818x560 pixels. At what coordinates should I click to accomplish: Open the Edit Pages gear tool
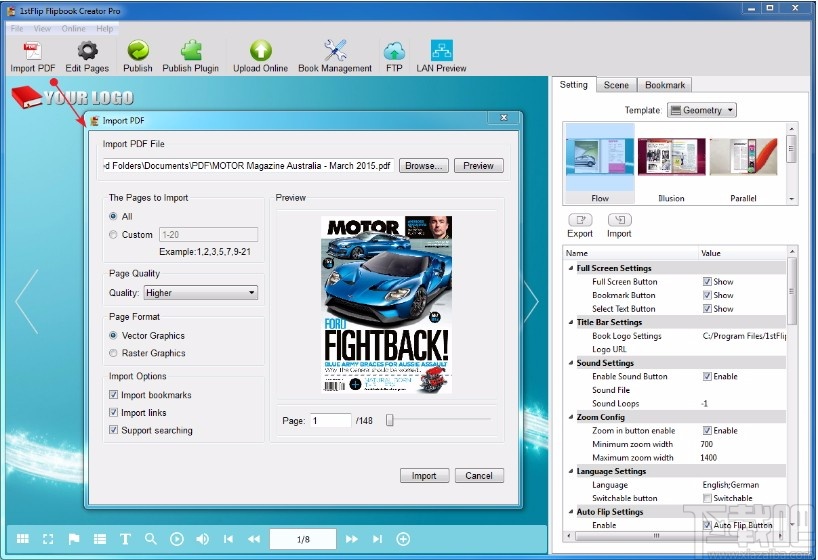[x=87, y=57]
